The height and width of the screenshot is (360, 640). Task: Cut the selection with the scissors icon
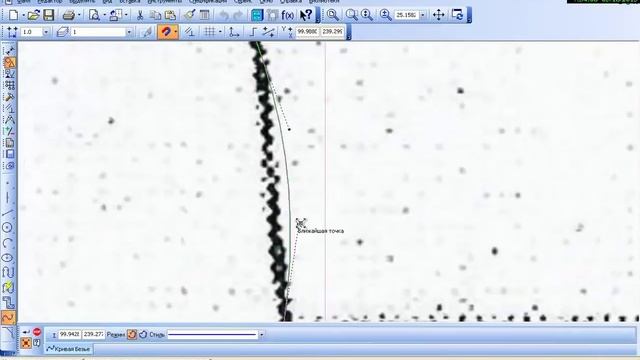coord(140,16)
